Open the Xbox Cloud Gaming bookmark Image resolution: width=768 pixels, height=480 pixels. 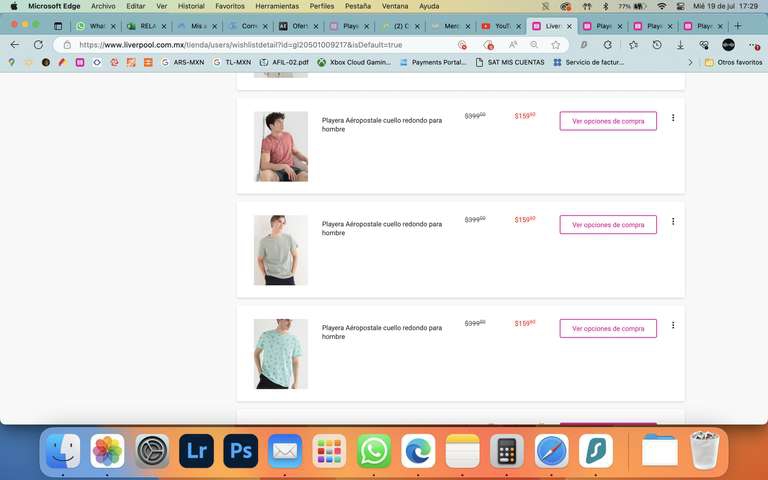pyautogui.click(x=354, y=62)
